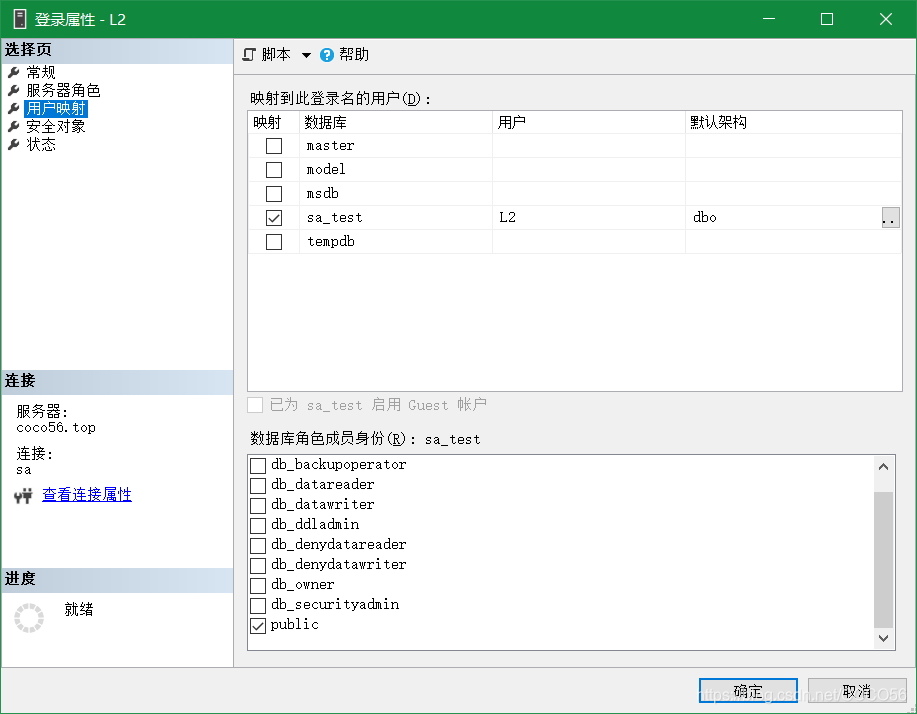
Task: Open the 常规 page
Action: [41, 73]
